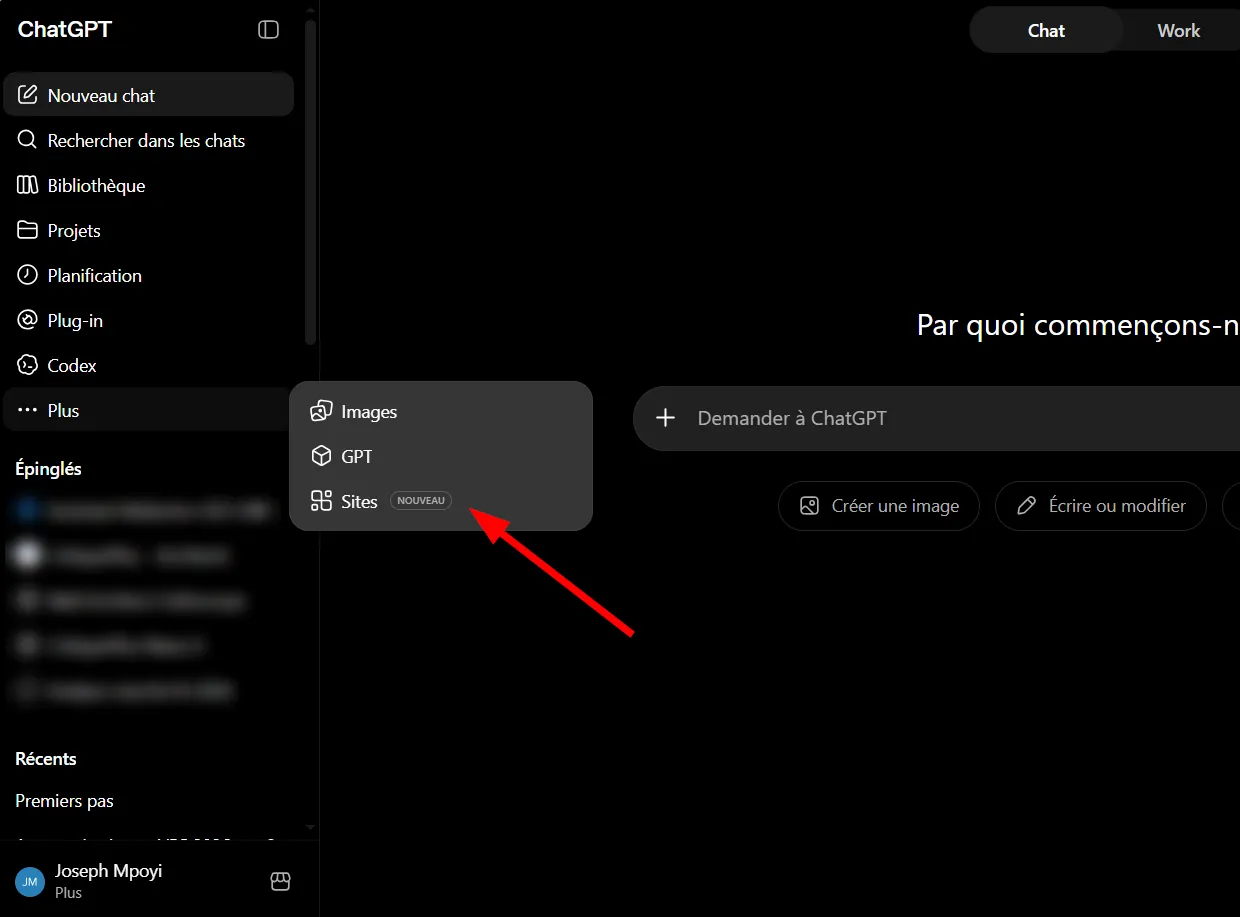Viewport: 1240px width, 917px height.
Task: Open Projets in the sidebar
Action: pos(149,230)
